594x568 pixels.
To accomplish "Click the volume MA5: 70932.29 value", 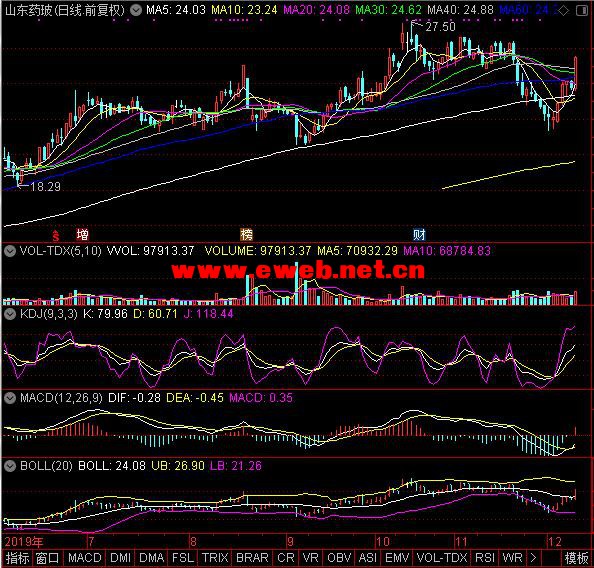I will coord(357,251).
